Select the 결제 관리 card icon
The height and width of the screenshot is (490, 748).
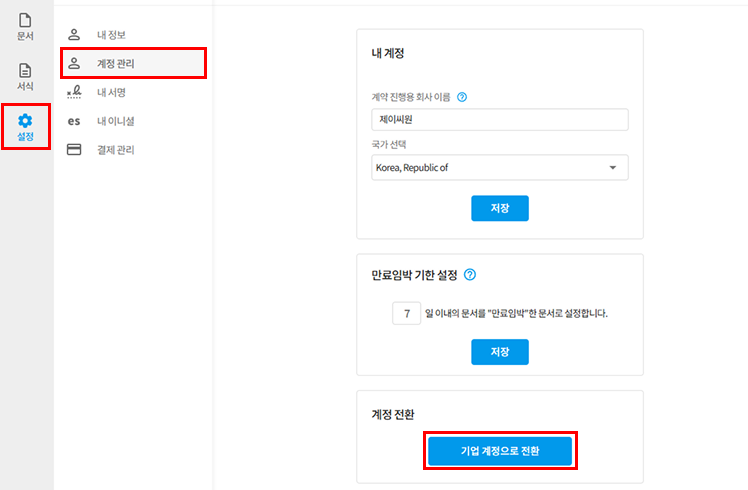click(x=73, y=150)
